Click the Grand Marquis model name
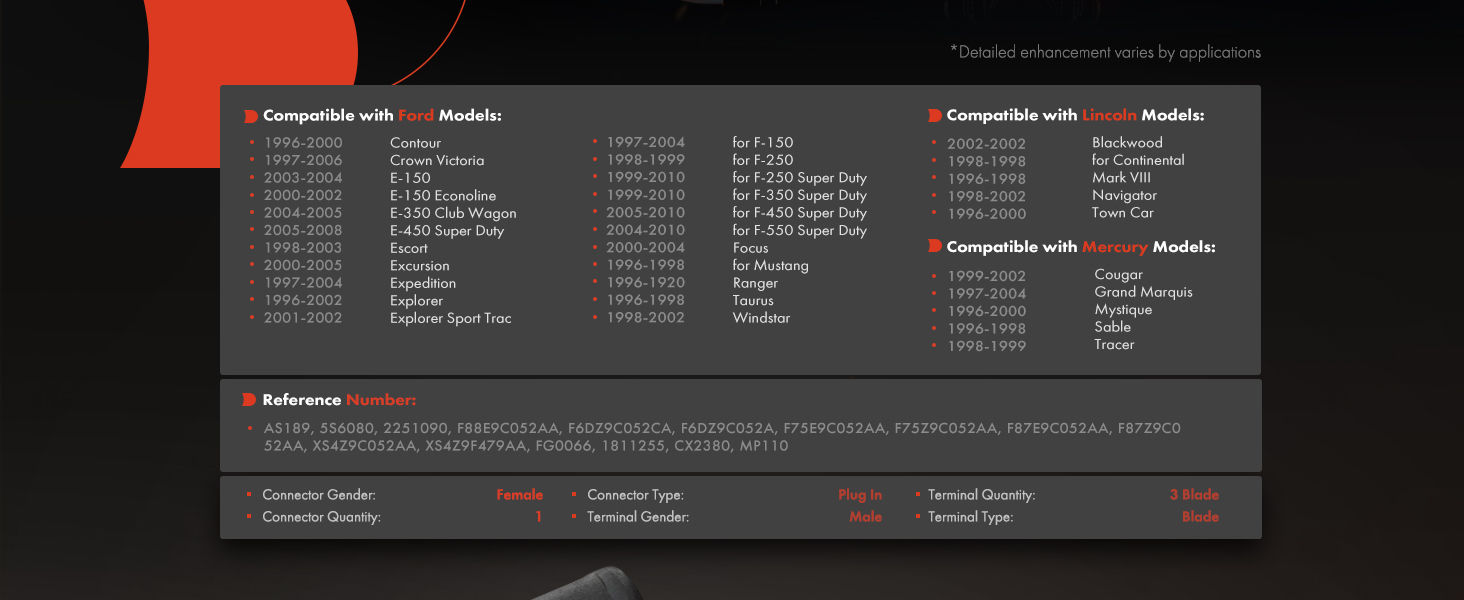This screenshot has width=1464, height=600. click(x=1144, y=292)
